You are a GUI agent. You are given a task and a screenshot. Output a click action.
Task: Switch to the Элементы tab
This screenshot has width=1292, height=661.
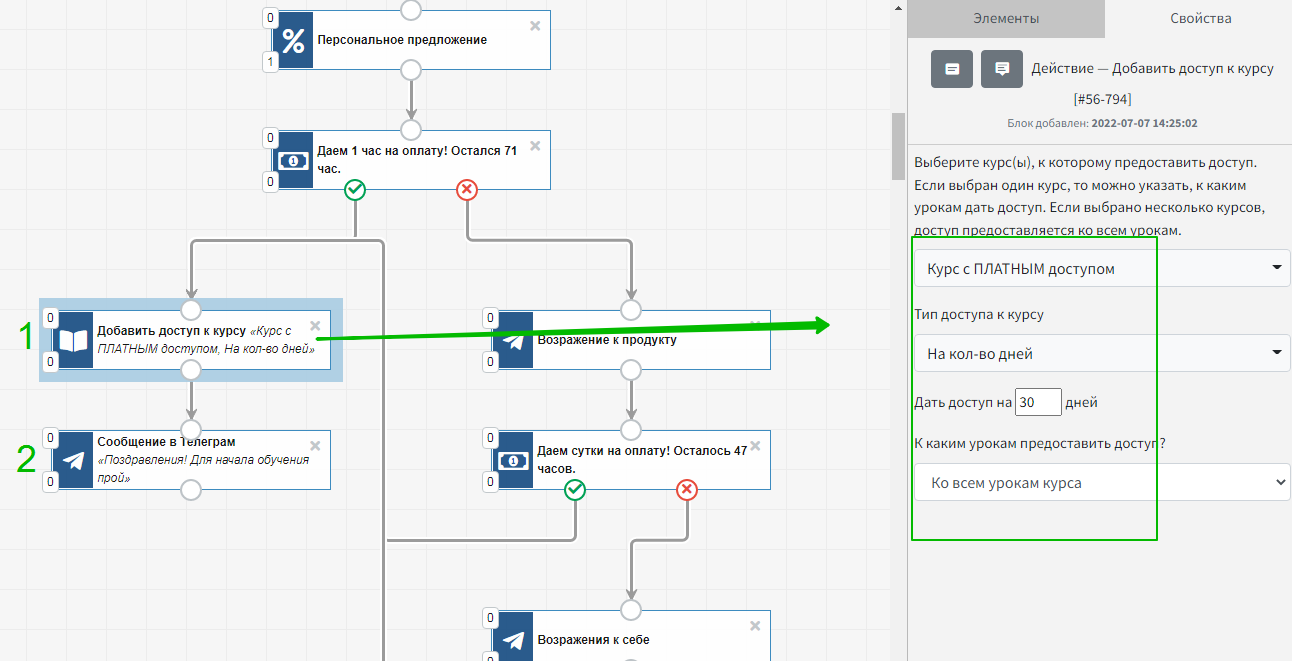(1006, 18)
